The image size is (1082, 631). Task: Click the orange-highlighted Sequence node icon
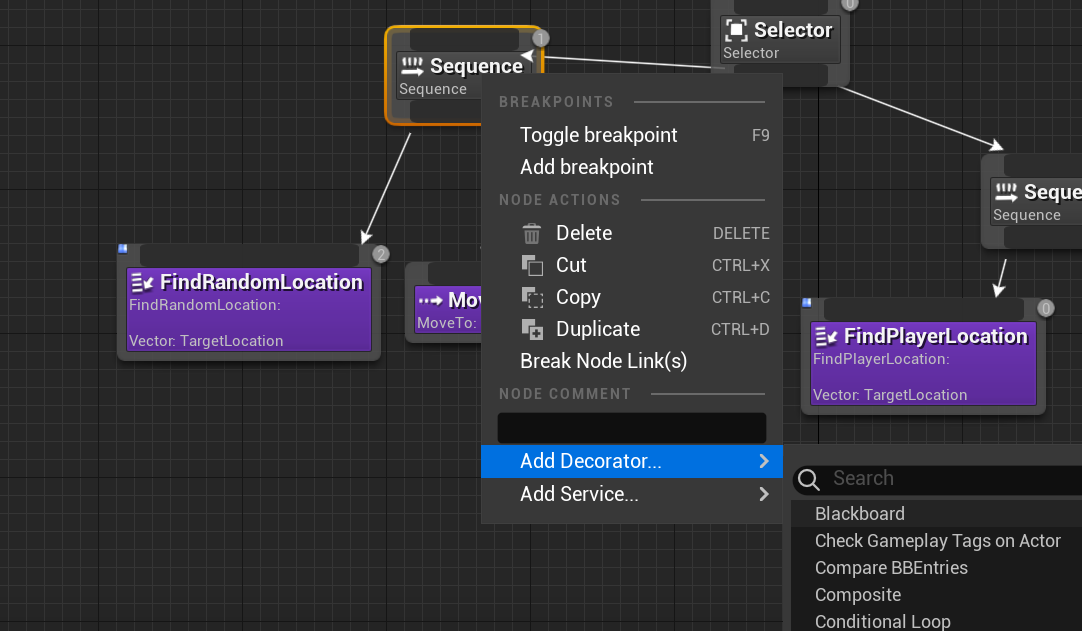click(412, 67)
